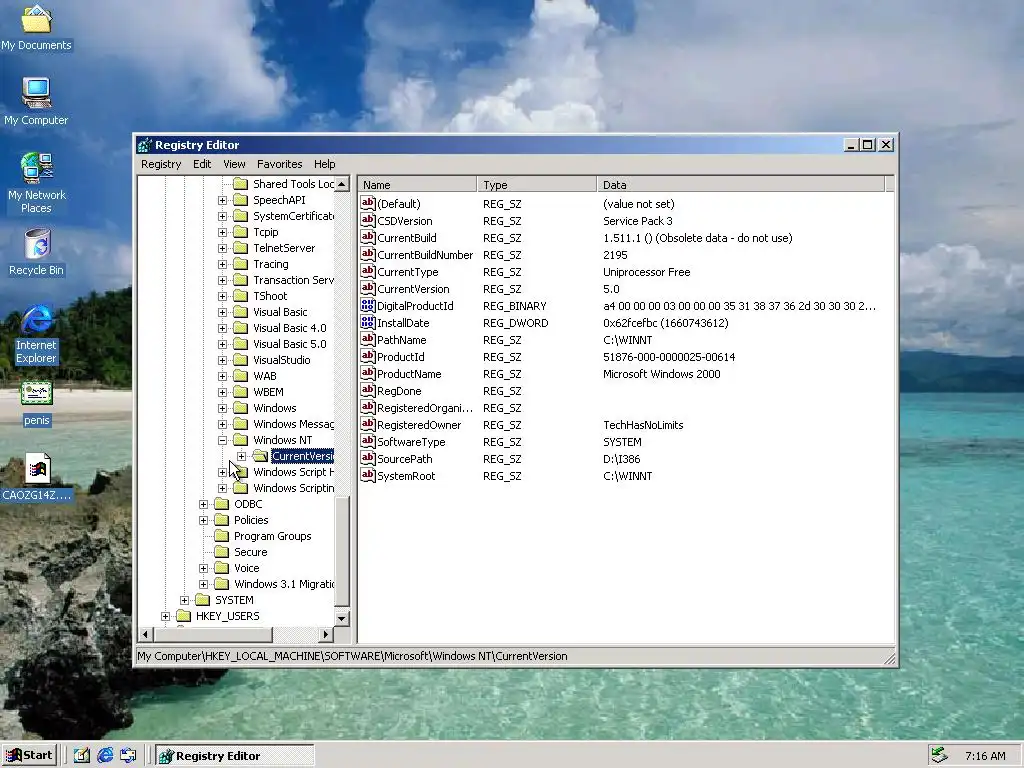Click the VisualStudio folder icon

(x=241, y=360)
